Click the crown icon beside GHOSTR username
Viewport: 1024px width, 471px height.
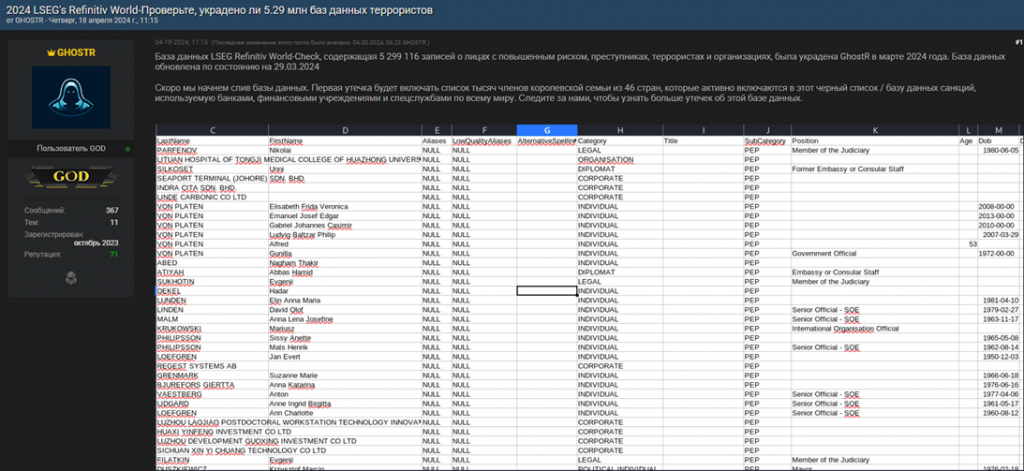pyautogui.click(x=50, y=50)
